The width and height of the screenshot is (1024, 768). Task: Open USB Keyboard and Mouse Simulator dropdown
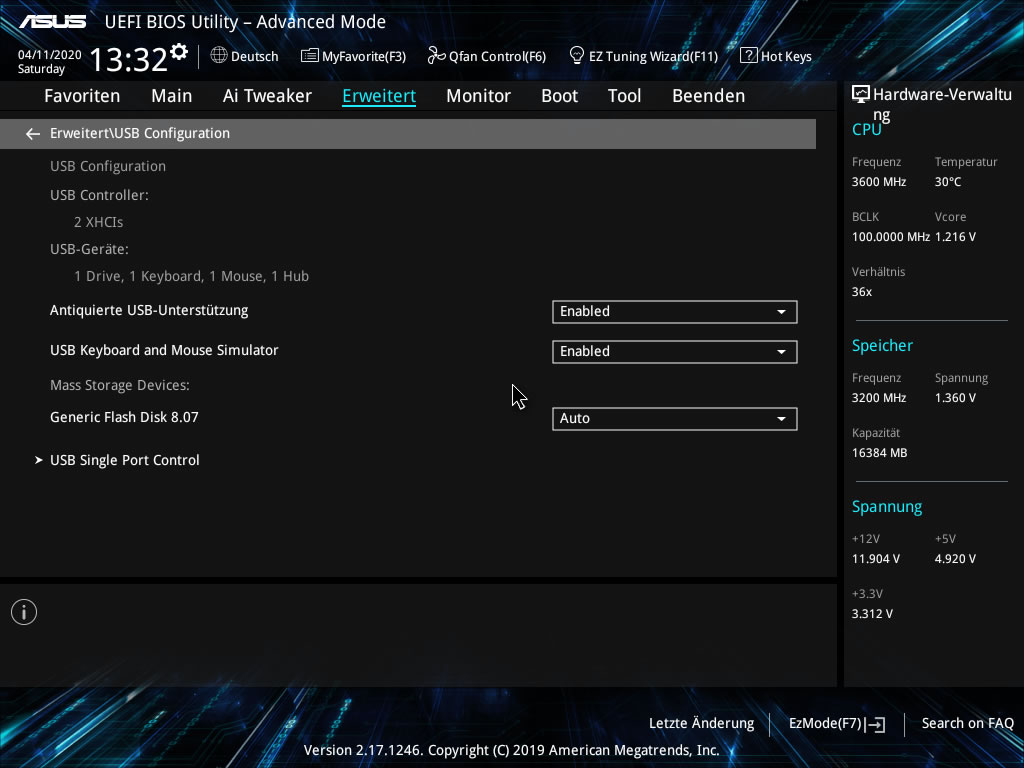click(675, 351)
